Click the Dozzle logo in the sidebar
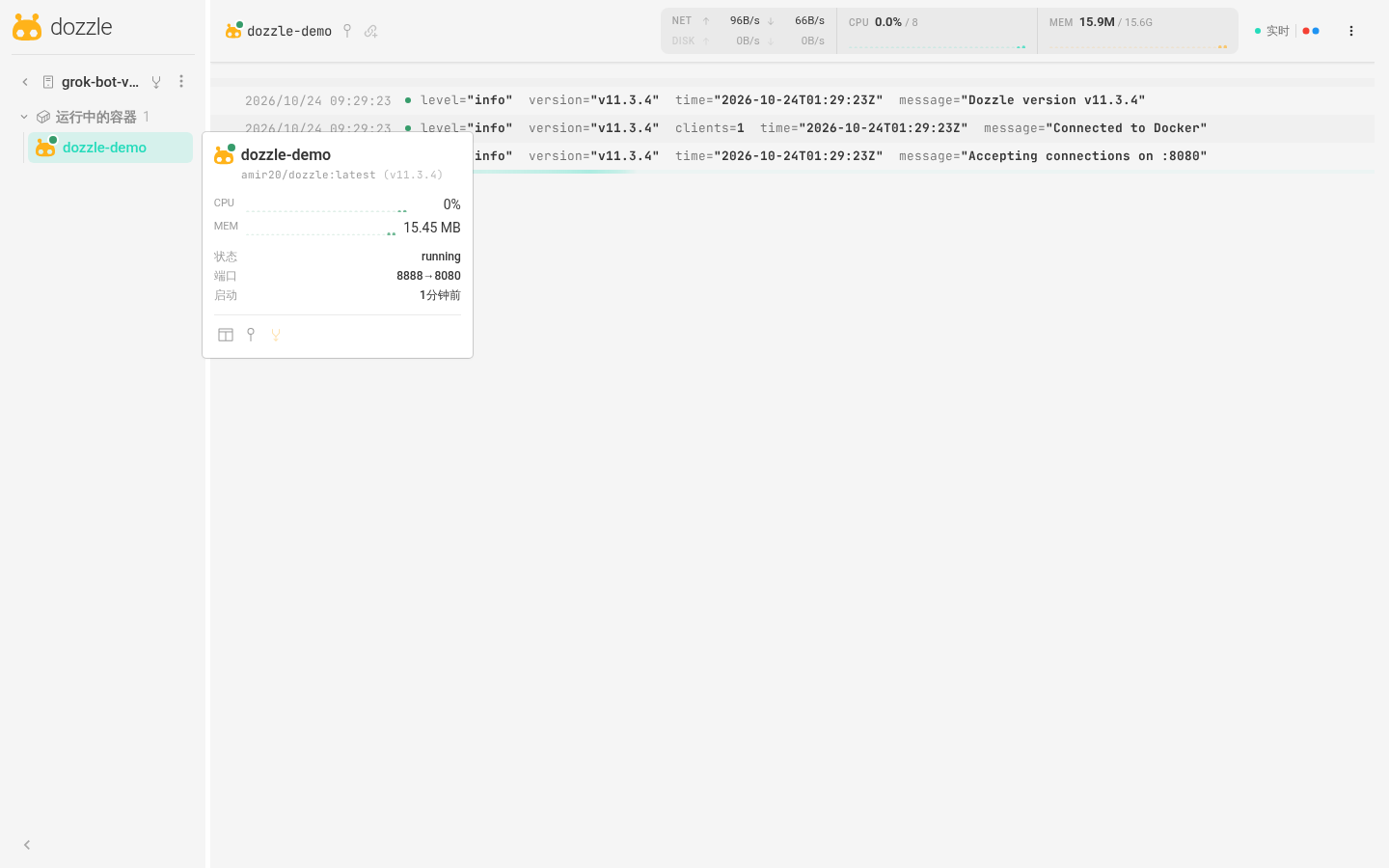This screenshot has height=868, width=1389. [x=62, y=27]
